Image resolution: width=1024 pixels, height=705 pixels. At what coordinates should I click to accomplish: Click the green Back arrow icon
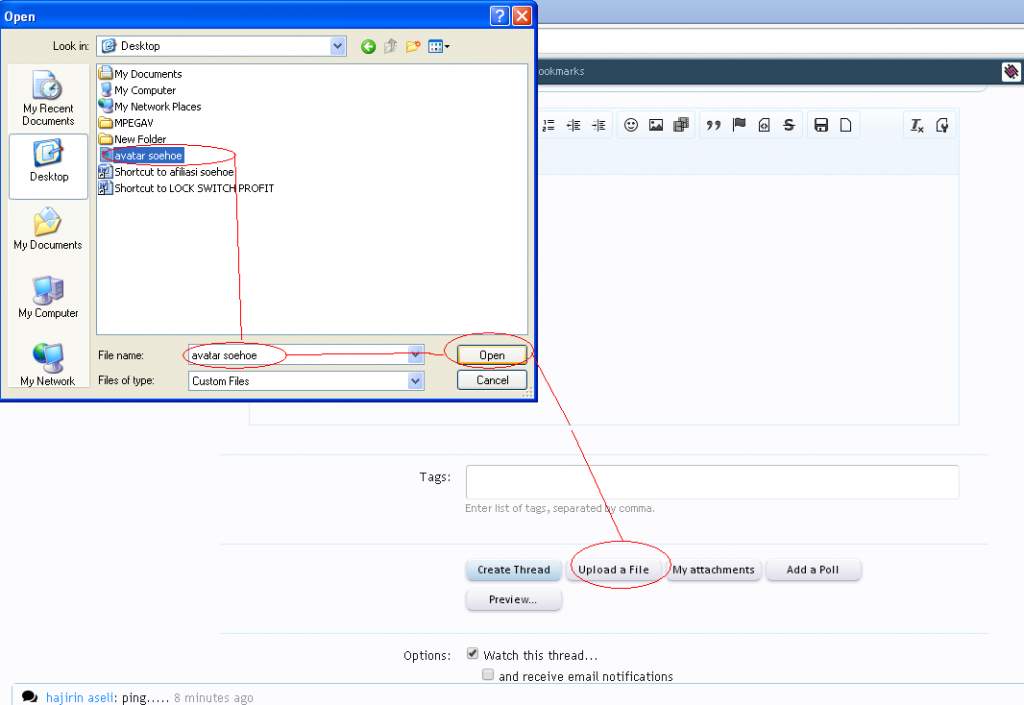[x=368, y=46]
